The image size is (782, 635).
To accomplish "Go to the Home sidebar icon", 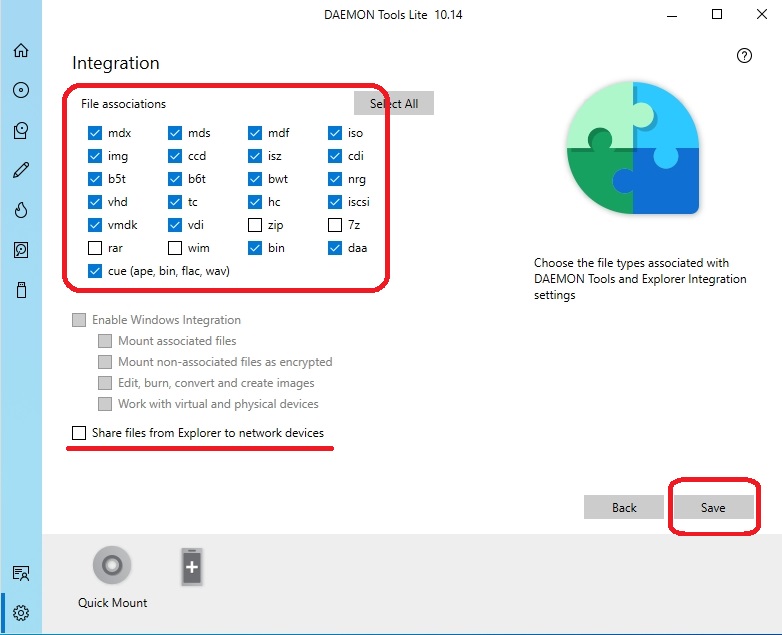I will coord(21,50).
